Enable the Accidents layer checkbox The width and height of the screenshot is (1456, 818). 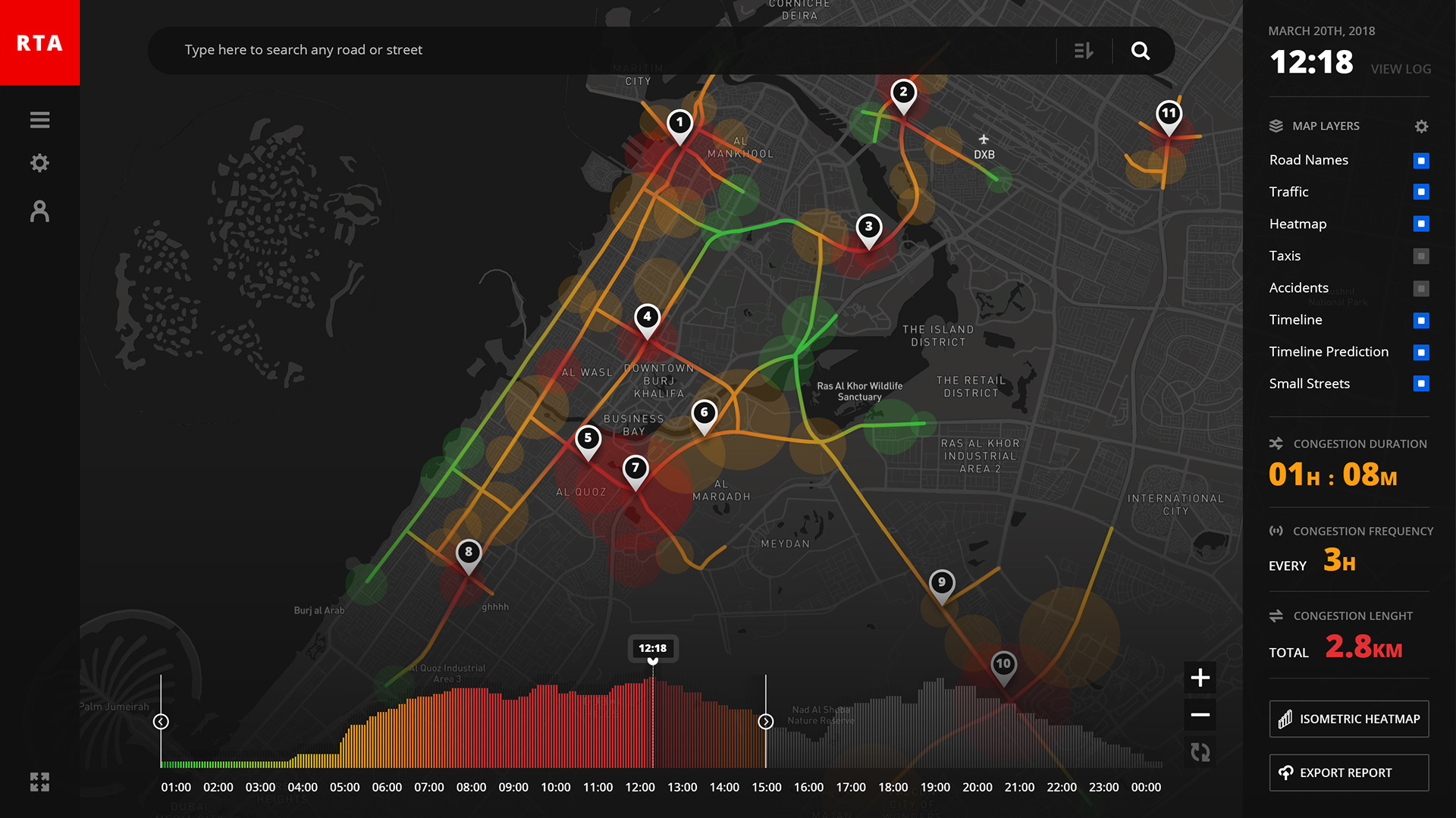click(1422, 288)
